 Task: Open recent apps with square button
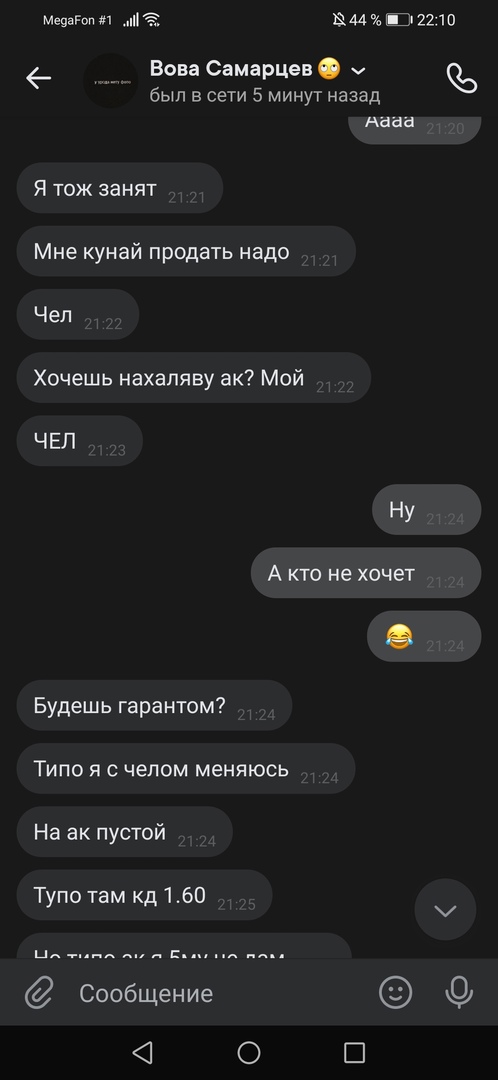[x=354, y=1052]
